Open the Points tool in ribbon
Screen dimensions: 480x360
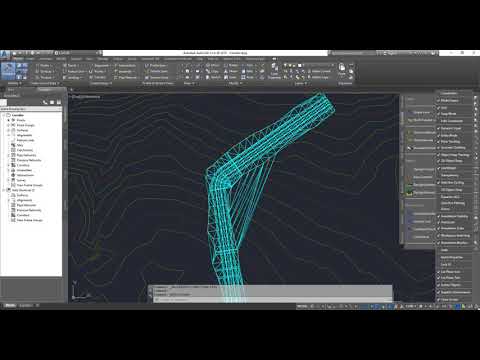point(43,65)
